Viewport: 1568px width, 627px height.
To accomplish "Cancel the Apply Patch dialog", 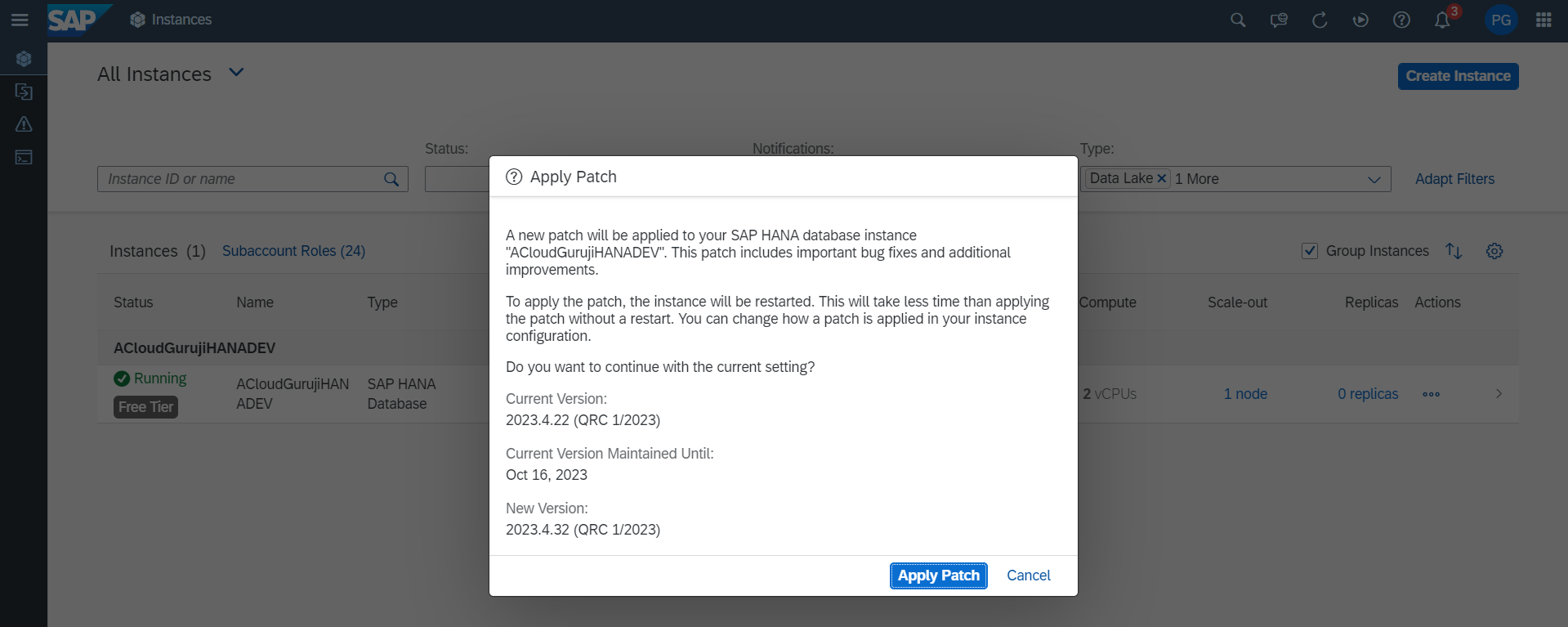I will tap(1028, 575).
